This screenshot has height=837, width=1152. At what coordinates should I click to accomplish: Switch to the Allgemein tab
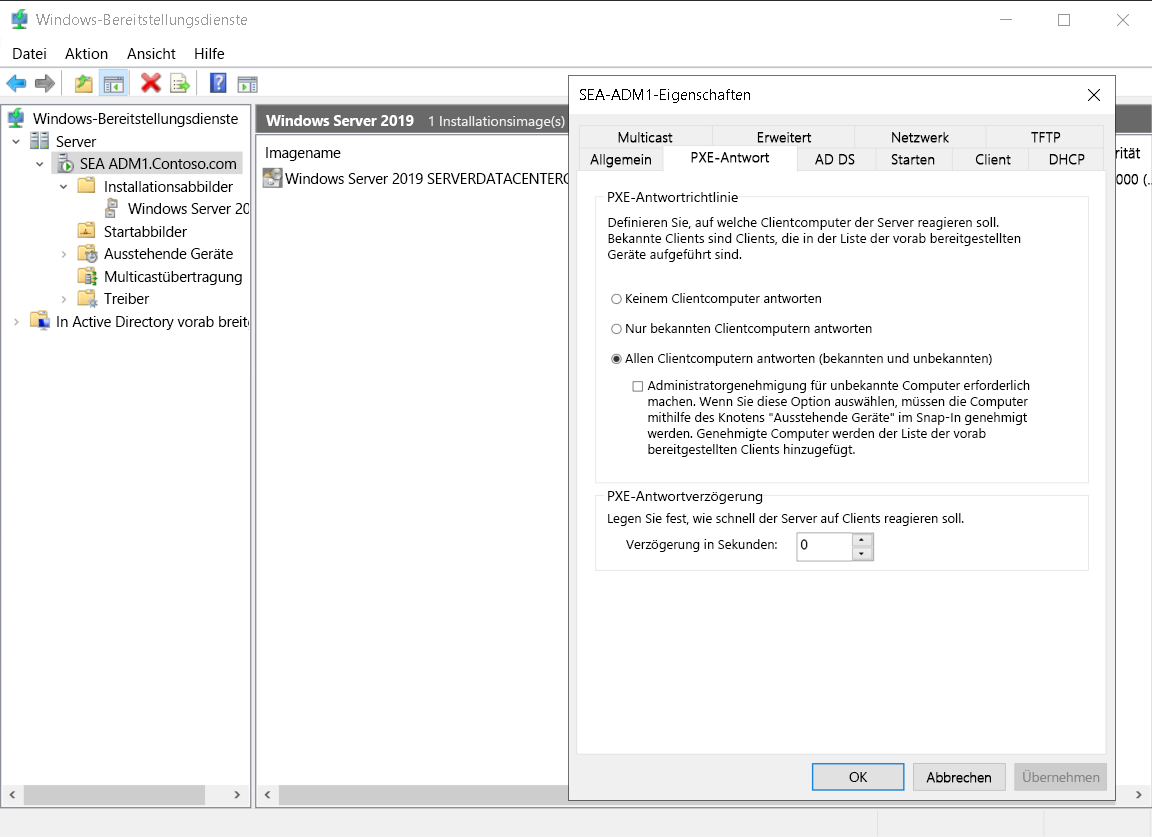(x=621, y=159)
